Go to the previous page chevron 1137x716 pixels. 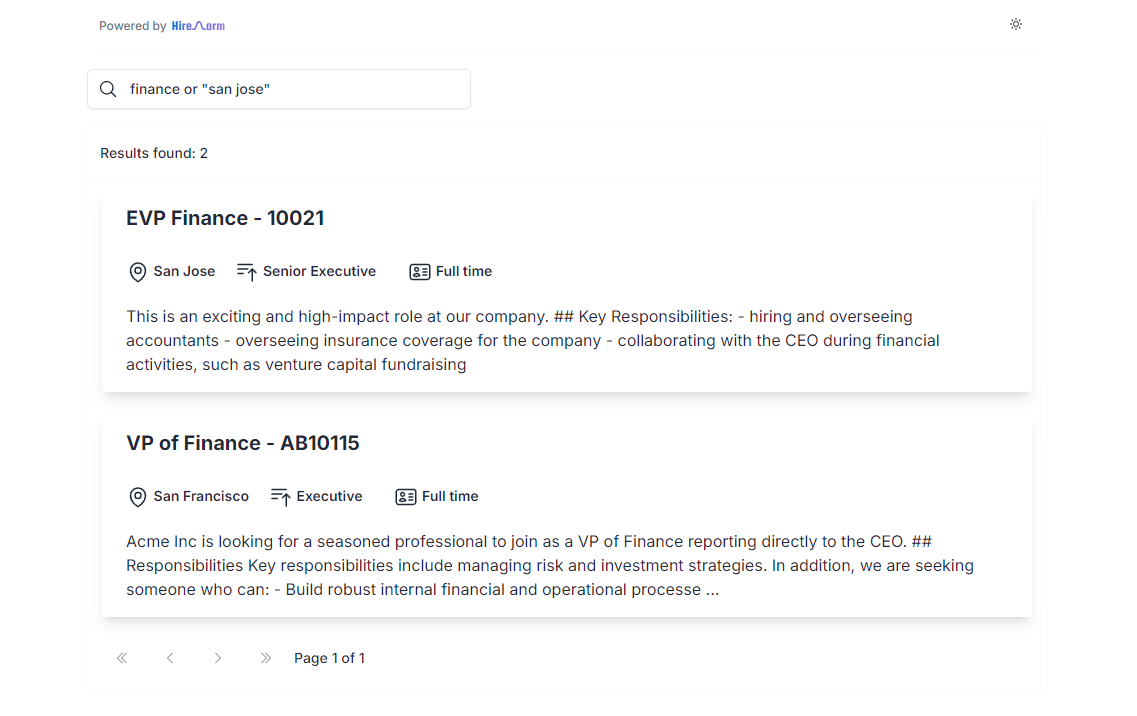pos(170,658)
